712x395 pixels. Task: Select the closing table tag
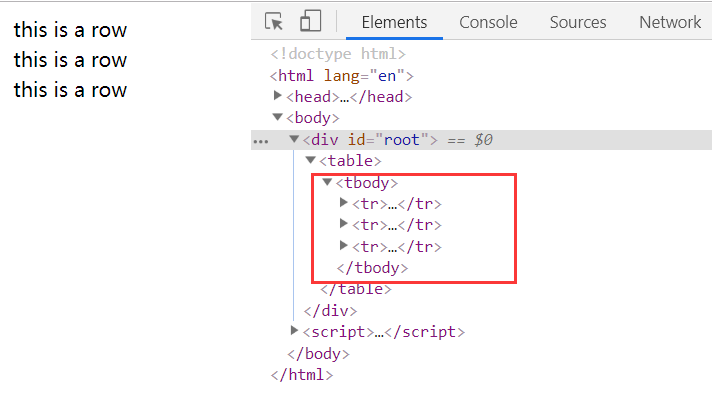pos(356,289)
